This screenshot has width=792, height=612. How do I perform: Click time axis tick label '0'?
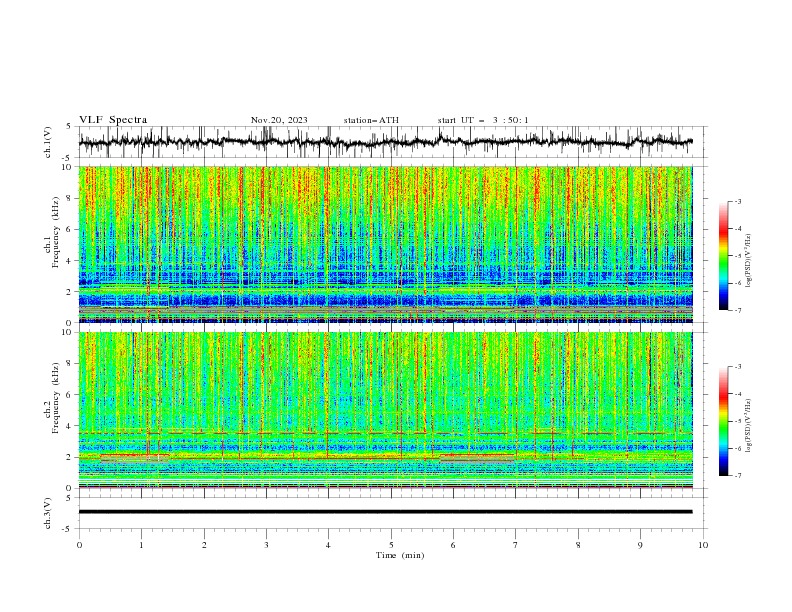pos(79,545)
